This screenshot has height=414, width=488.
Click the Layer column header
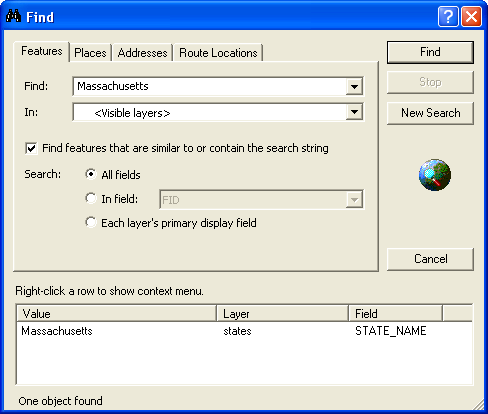(282, 314)
